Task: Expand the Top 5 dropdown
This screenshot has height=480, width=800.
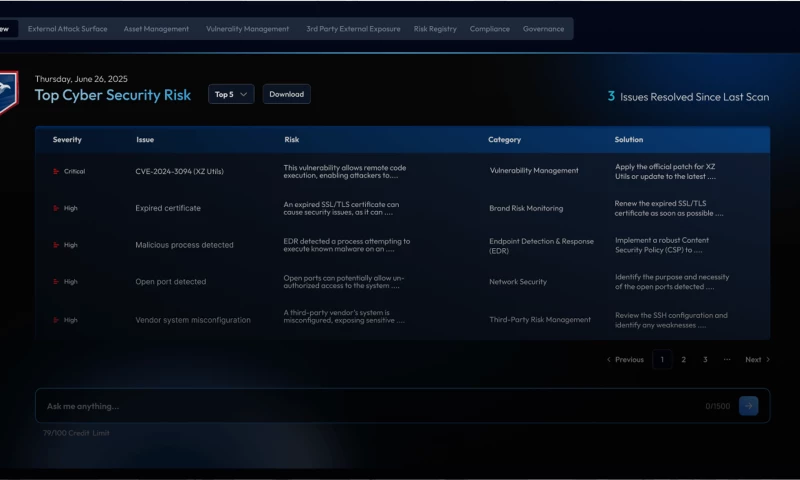Action: point(231,94)
